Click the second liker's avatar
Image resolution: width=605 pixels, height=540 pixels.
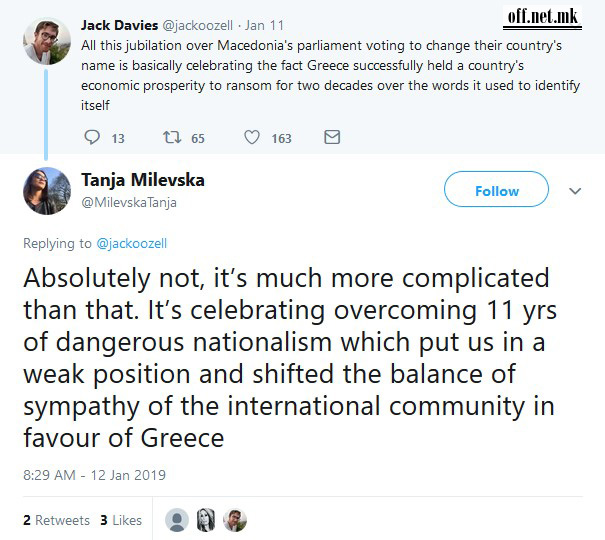pyautogui.click(x=206, y=520)
